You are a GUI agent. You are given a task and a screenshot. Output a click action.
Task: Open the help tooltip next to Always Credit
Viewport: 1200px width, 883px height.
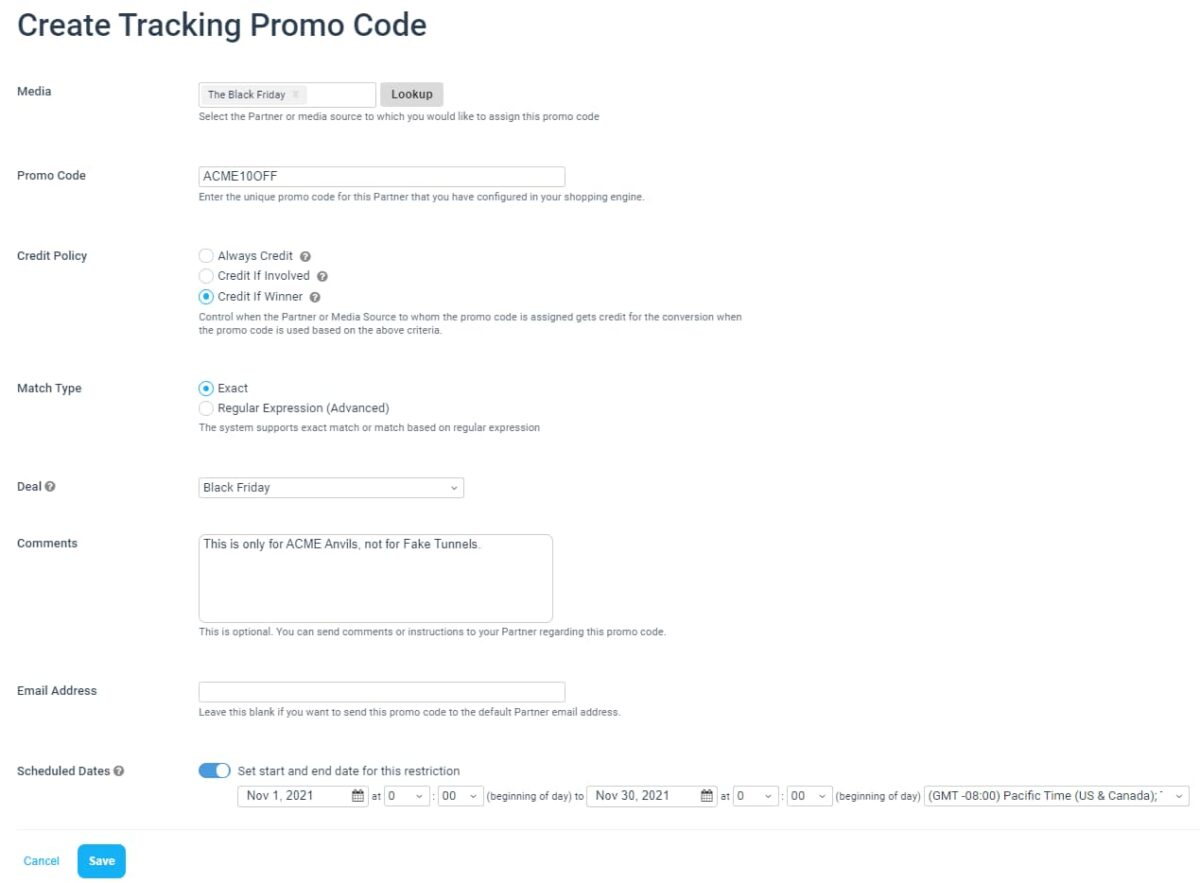pyautogui.click(x=306, y=255)
